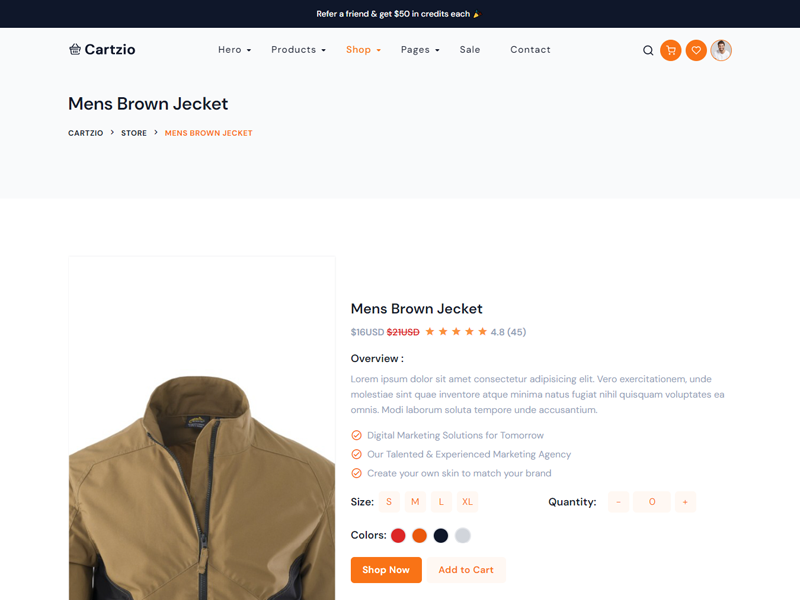Decrease quantity with minus button
Image resolution: width=800 pixels, height=600 pixels.
618,502
